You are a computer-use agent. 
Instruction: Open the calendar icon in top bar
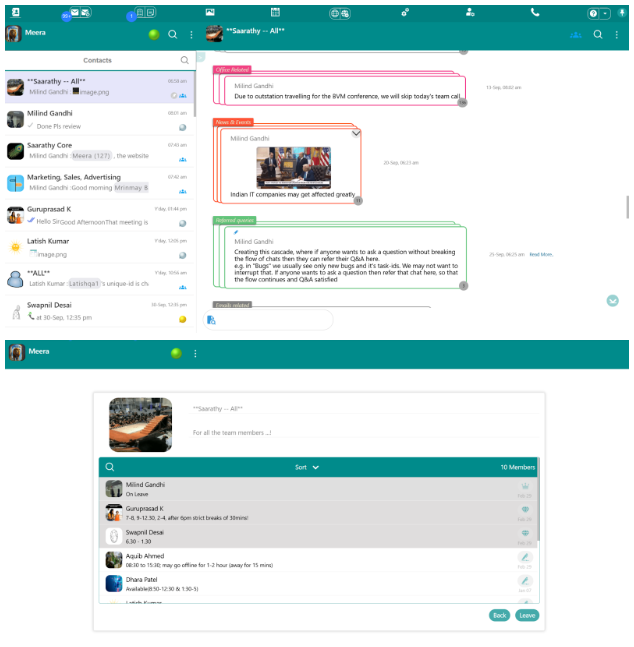pyautogui.click(x=274, y=12)
